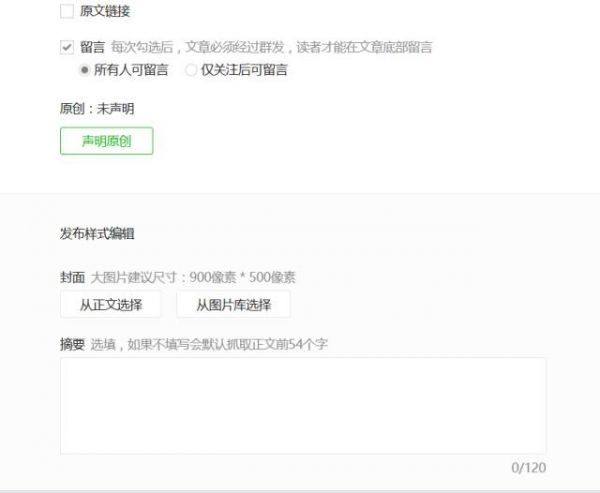Screen dimensions: 600x493
Task: Click the 900像素 * 500像素 size hint
Action: point(243,277)
